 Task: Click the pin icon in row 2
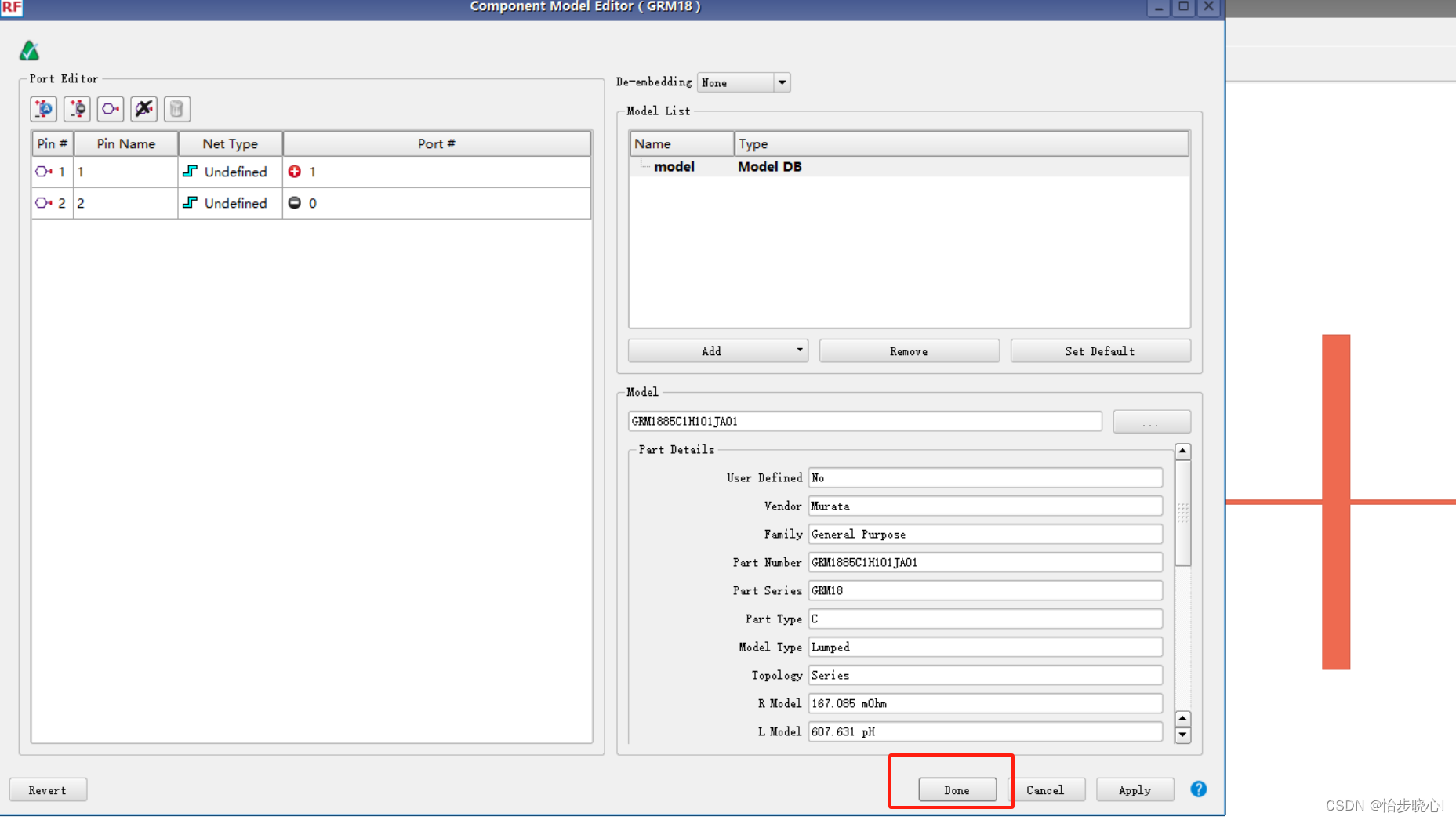[x=44, y=203]
